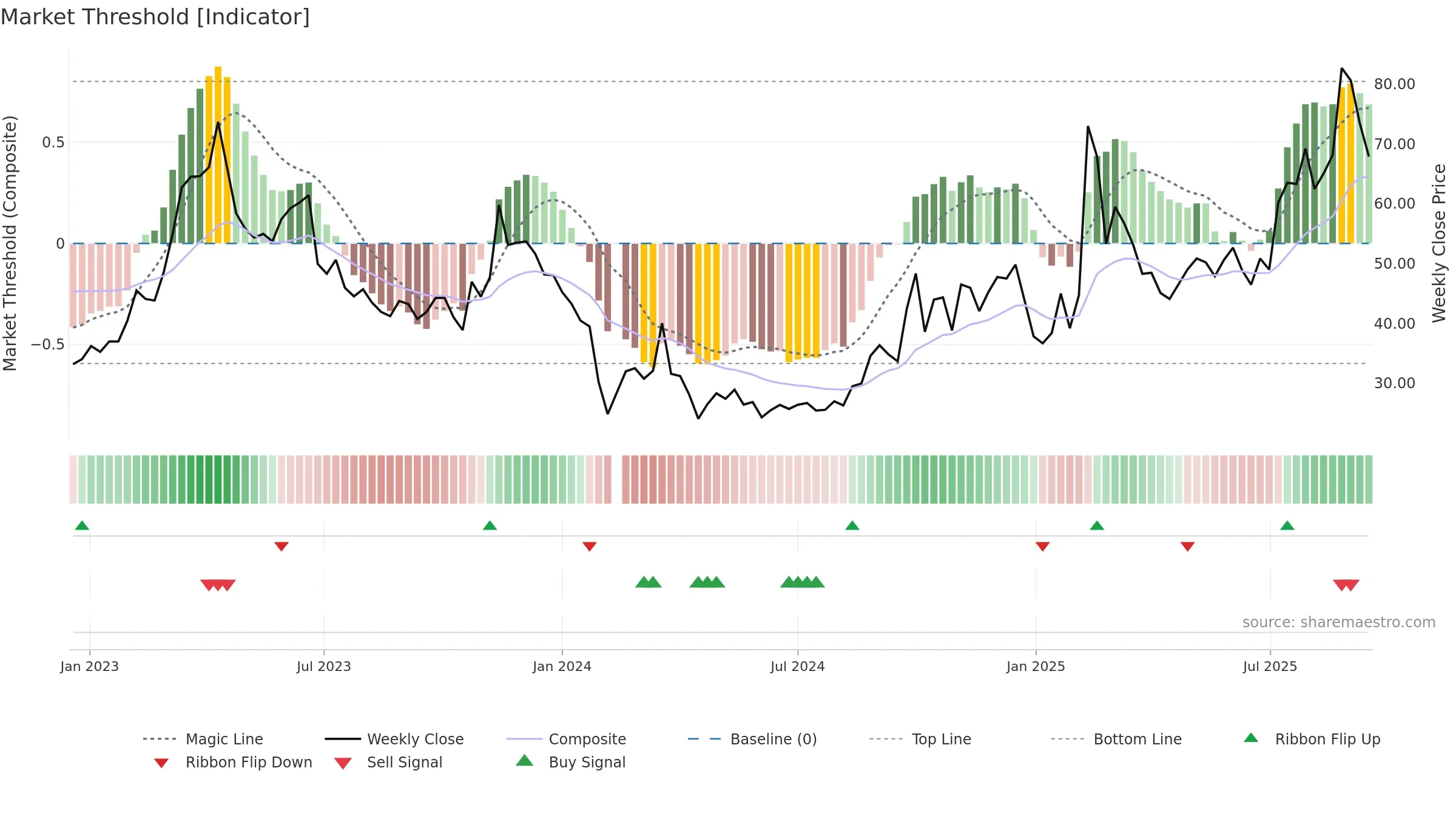Screen dimensions: 1456x819
Task: Toggle the Bottom Line legend entry
Action: tap(1116, 739)
